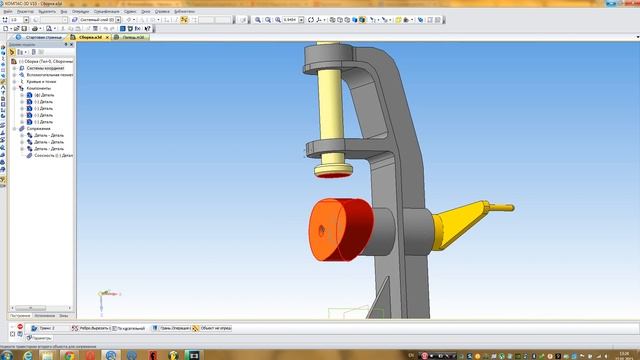Click the context help arrow icon

(147, 29)
